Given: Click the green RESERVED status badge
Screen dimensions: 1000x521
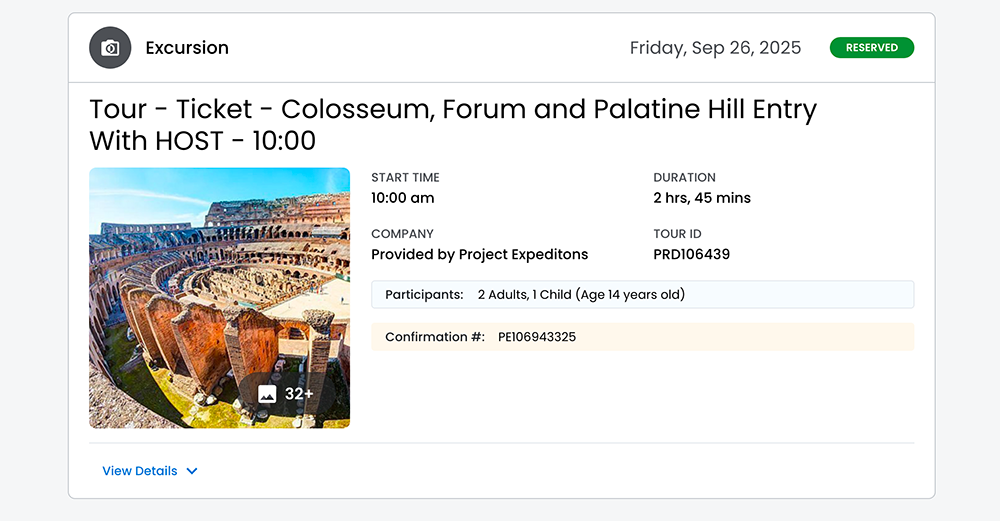Looking at the screenshot, I should (871, 48).
